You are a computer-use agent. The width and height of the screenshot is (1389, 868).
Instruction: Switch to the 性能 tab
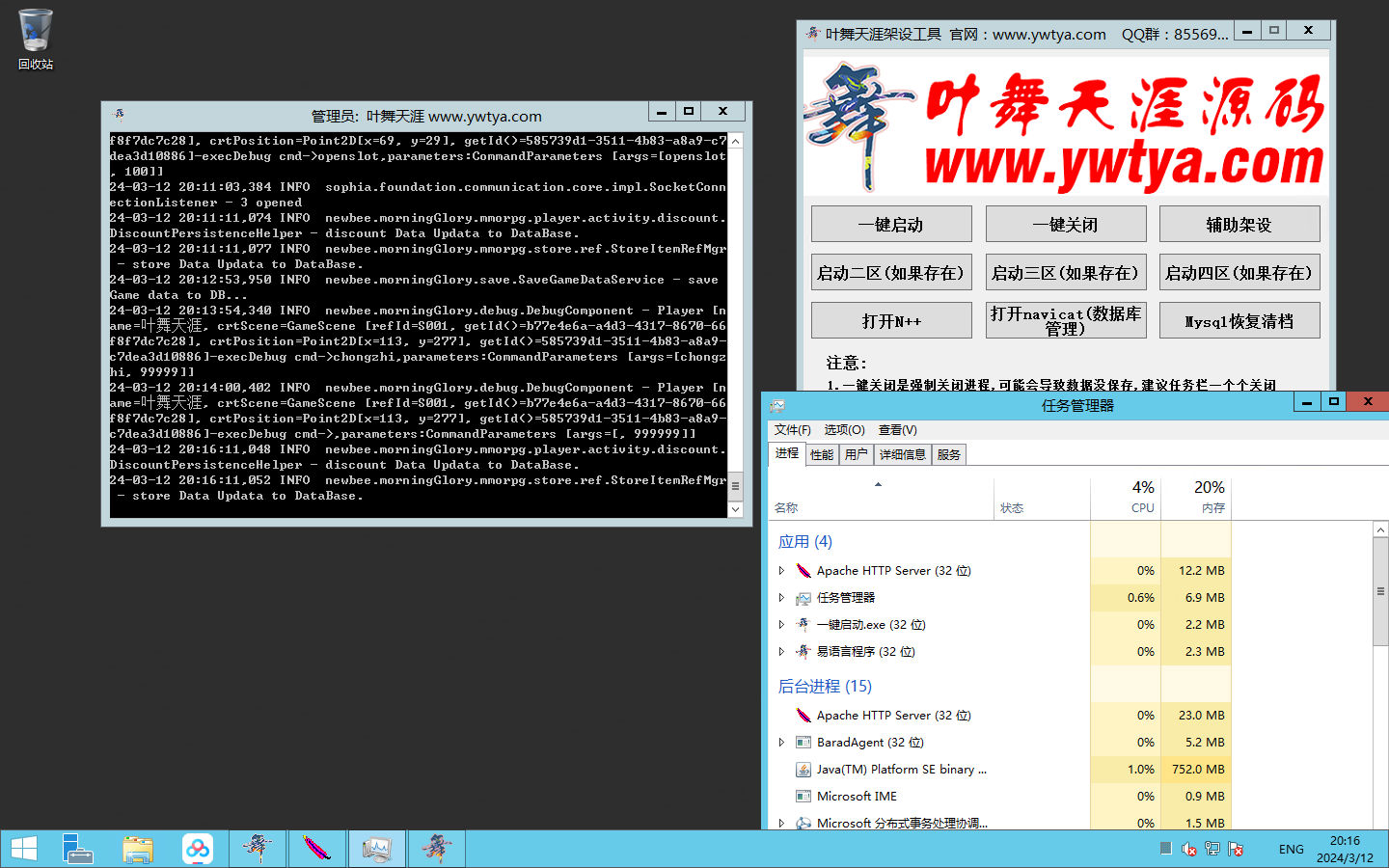(x=822, y=454)
